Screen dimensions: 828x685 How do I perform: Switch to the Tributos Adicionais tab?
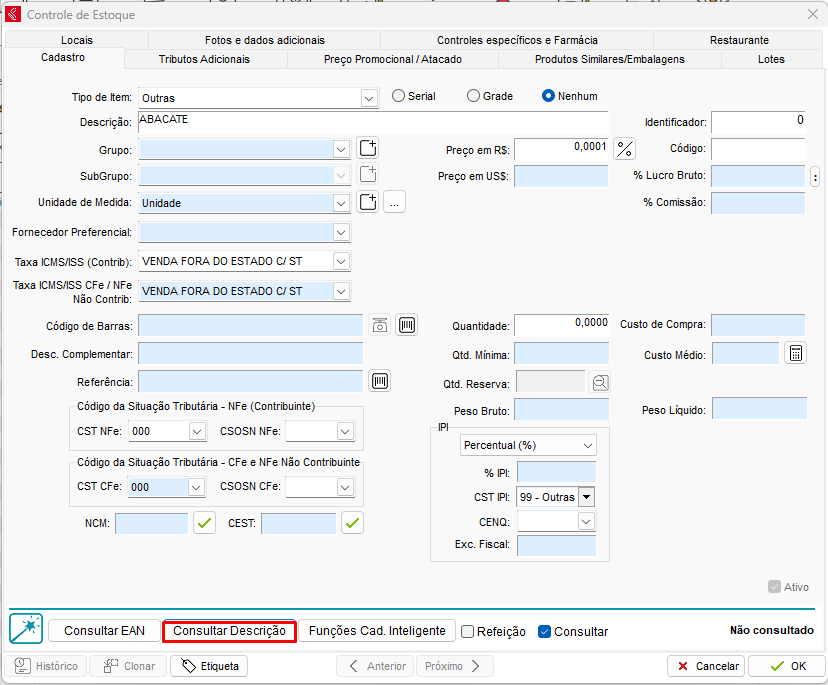click(x=204, y=59)
